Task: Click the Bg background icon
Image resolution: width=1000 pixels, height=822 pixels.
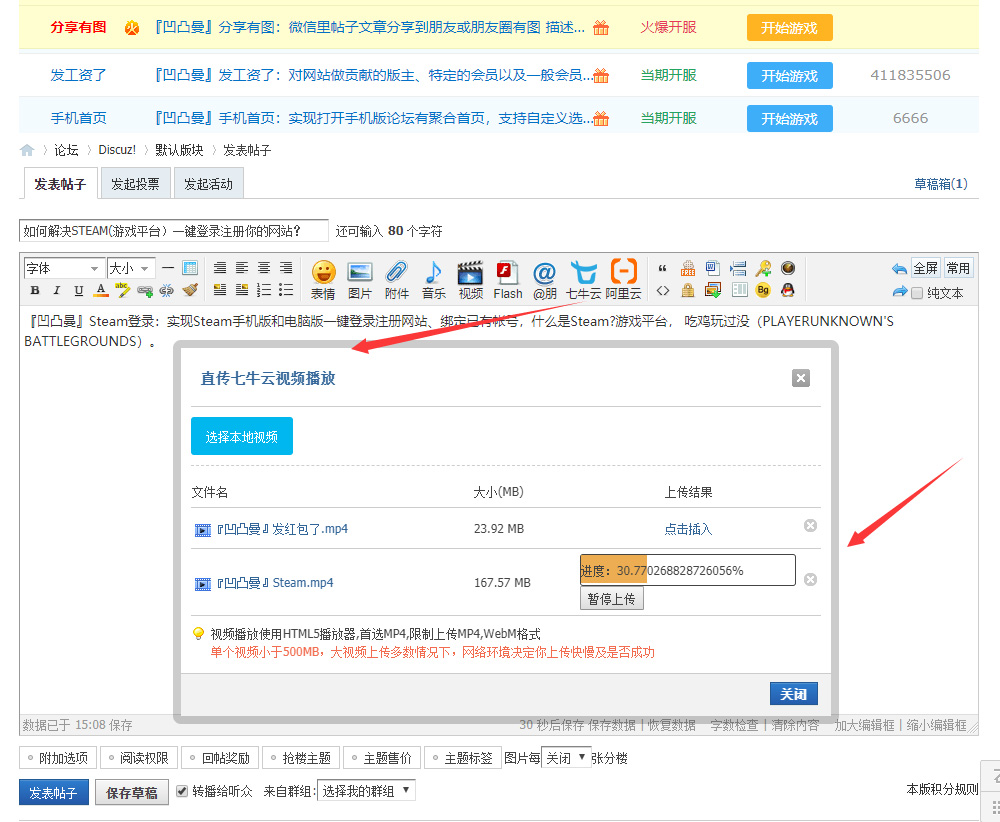Action: click(x=763, y=290)
